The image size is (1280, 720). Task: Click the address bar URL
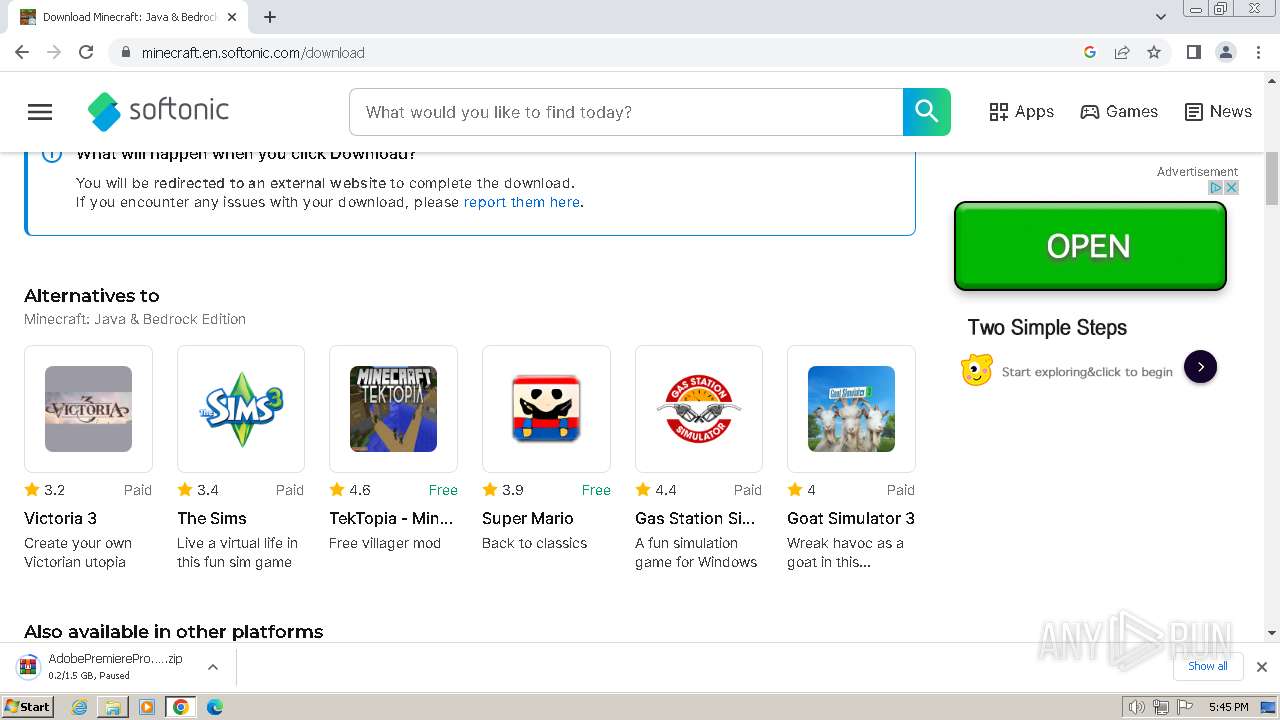253,53
